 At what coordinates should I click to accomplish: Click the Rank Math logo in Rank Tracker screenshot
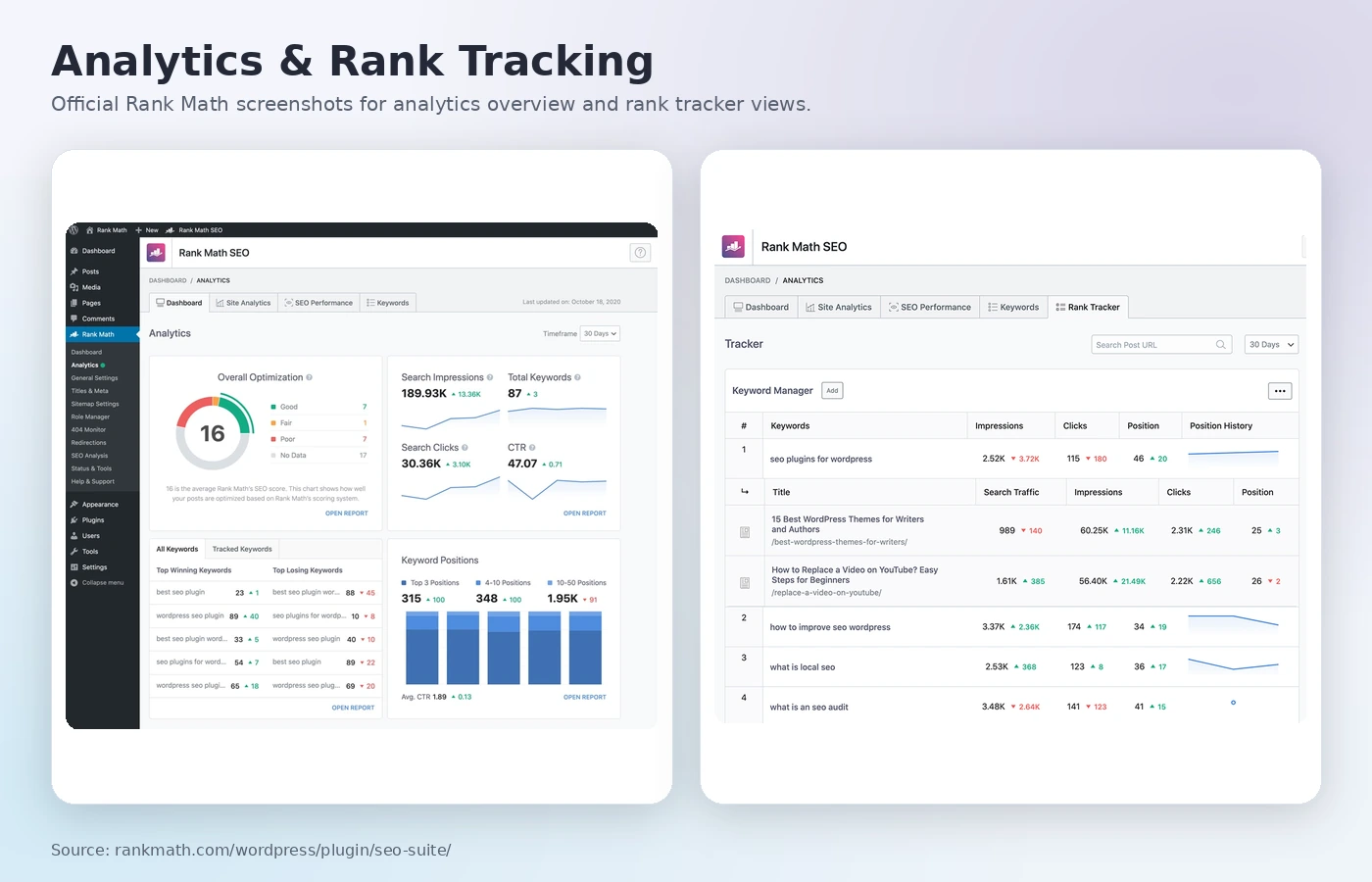coord(734,246)
